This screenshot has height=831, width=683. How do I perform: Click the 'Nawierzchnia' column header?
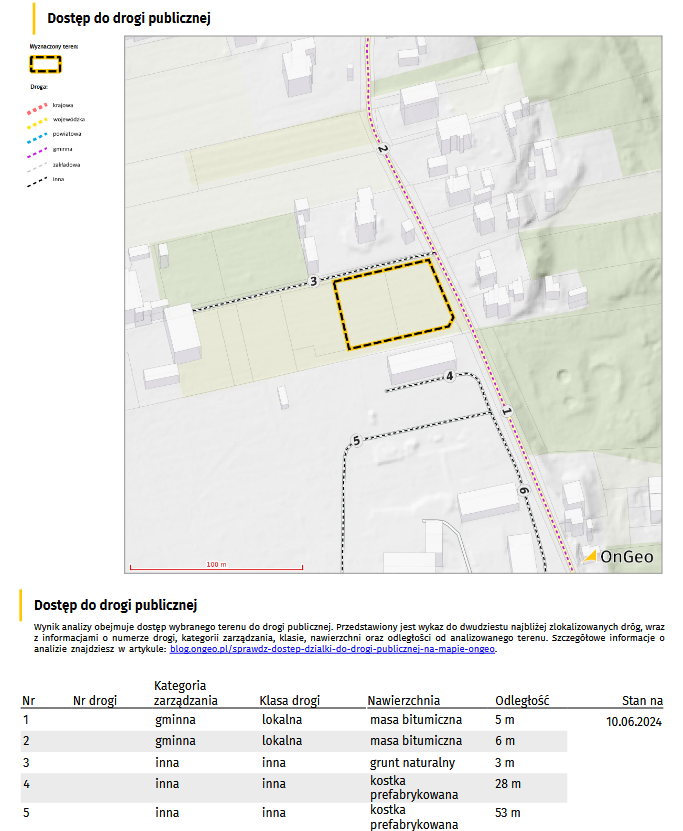coord(403,701)
